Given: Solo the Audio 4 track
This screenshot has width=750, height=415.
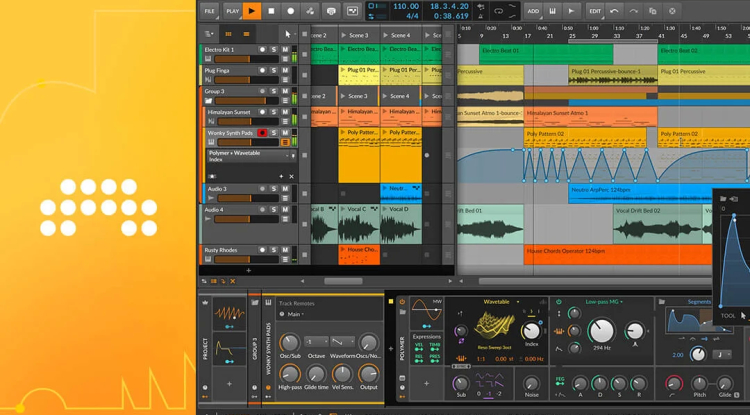Looking at the screenshot, I should [x=274, y=209].
